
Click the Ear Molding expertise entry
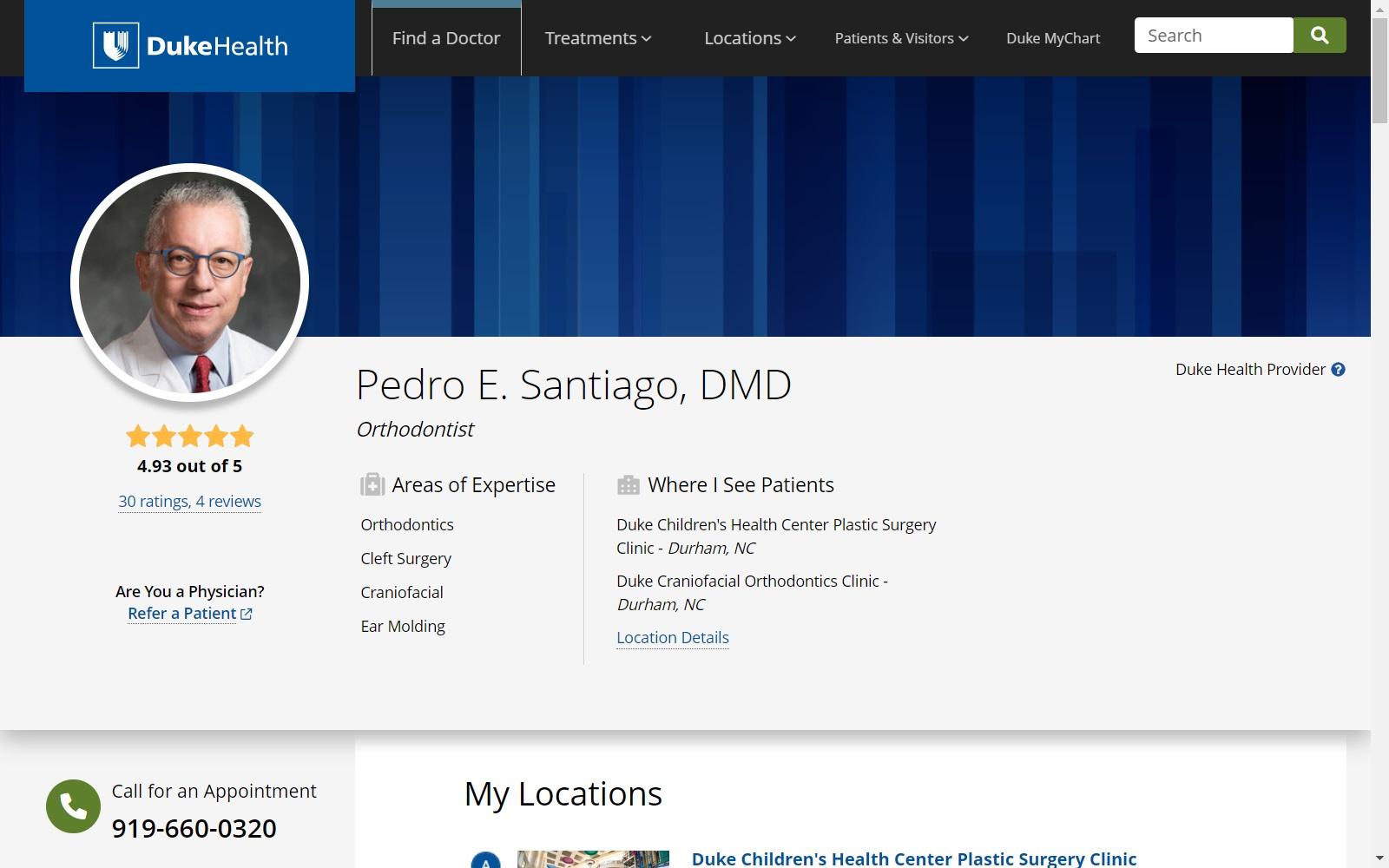pyautogui.click(x=403, y=626)
